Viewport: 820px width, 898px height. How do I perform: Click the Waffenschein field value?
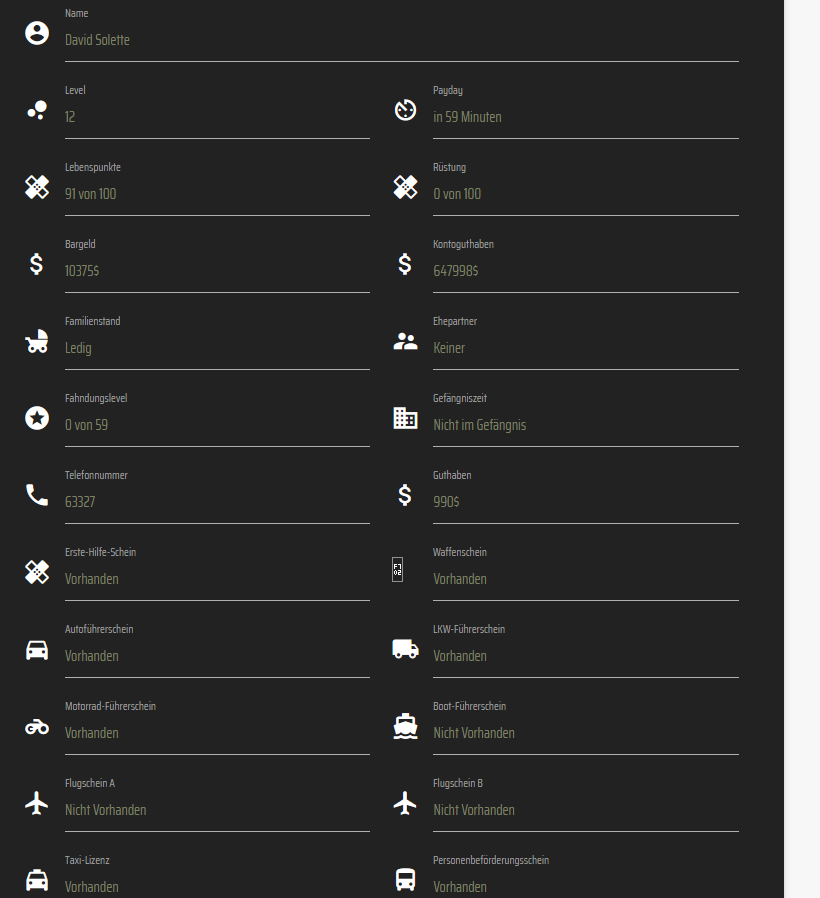click(x=585, y=579)
